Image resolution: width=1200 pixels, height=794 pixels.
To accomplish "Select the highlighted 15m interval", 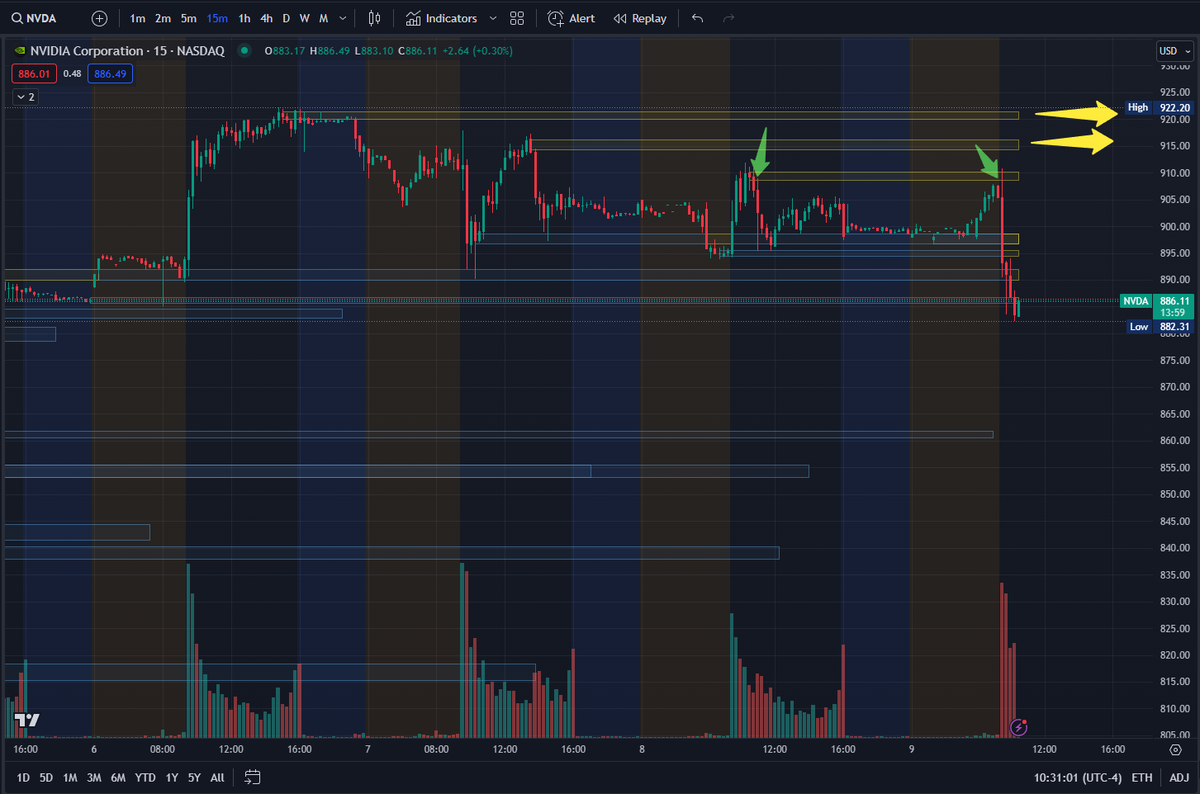I will tap(217, 18).
